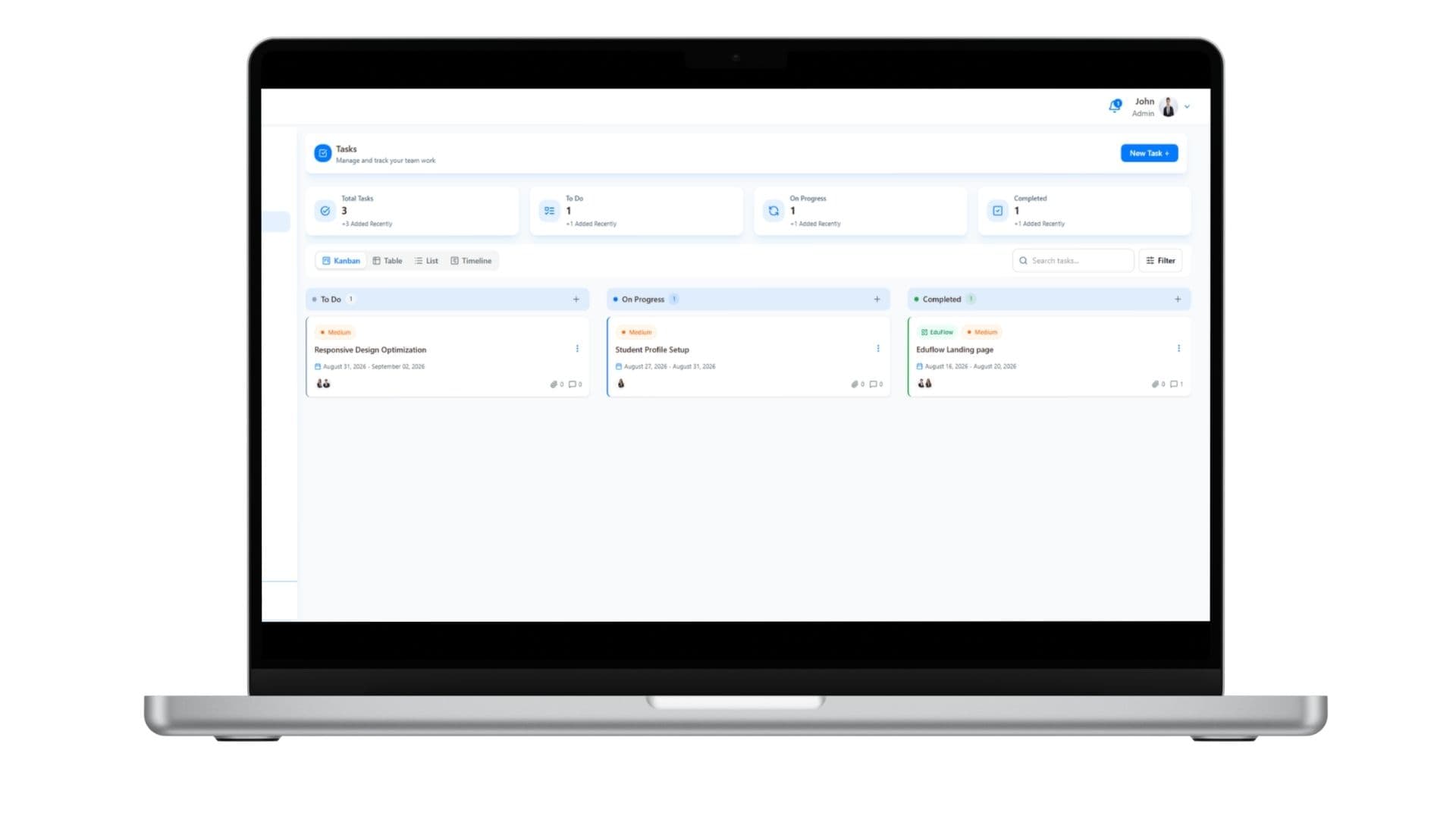Click the New Task button

point(1149,153)
